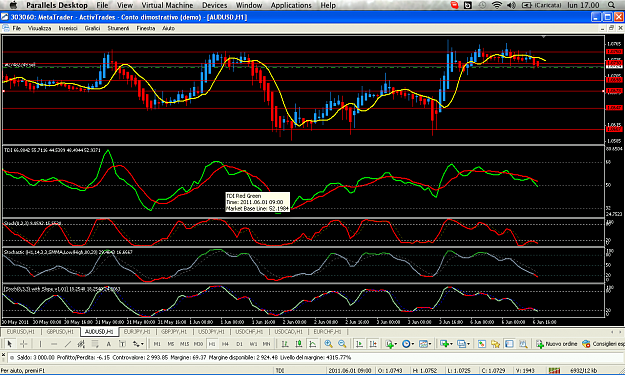
Task: Open the Apple menu
Action: point(13,5)
